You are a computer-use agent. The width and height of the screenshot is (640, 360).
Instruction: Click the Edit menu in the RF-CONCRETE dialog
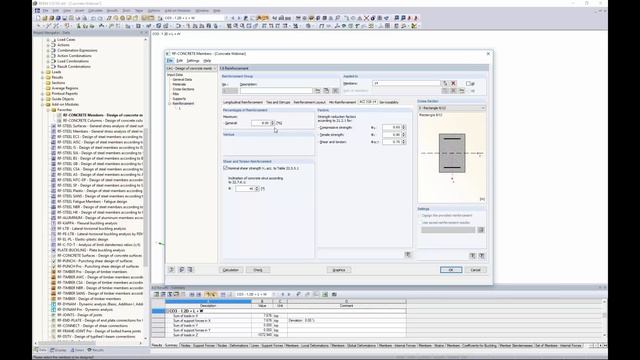[180, 61]
